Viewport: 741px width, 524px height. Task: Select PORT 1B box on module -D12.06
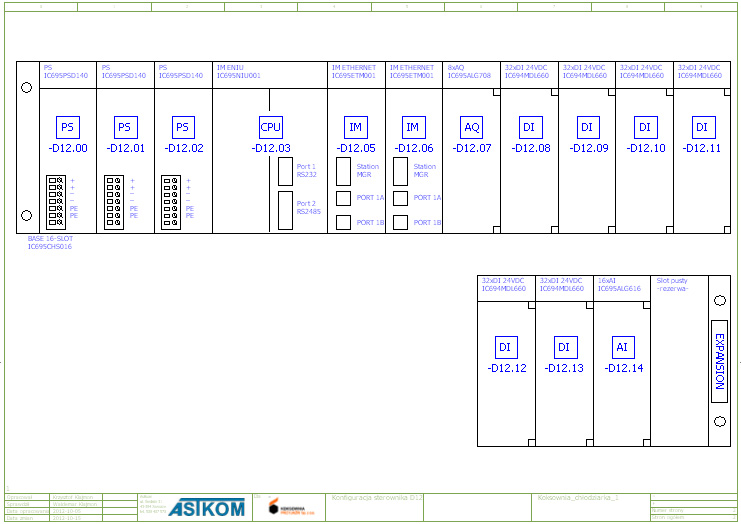tap(401, 222)
